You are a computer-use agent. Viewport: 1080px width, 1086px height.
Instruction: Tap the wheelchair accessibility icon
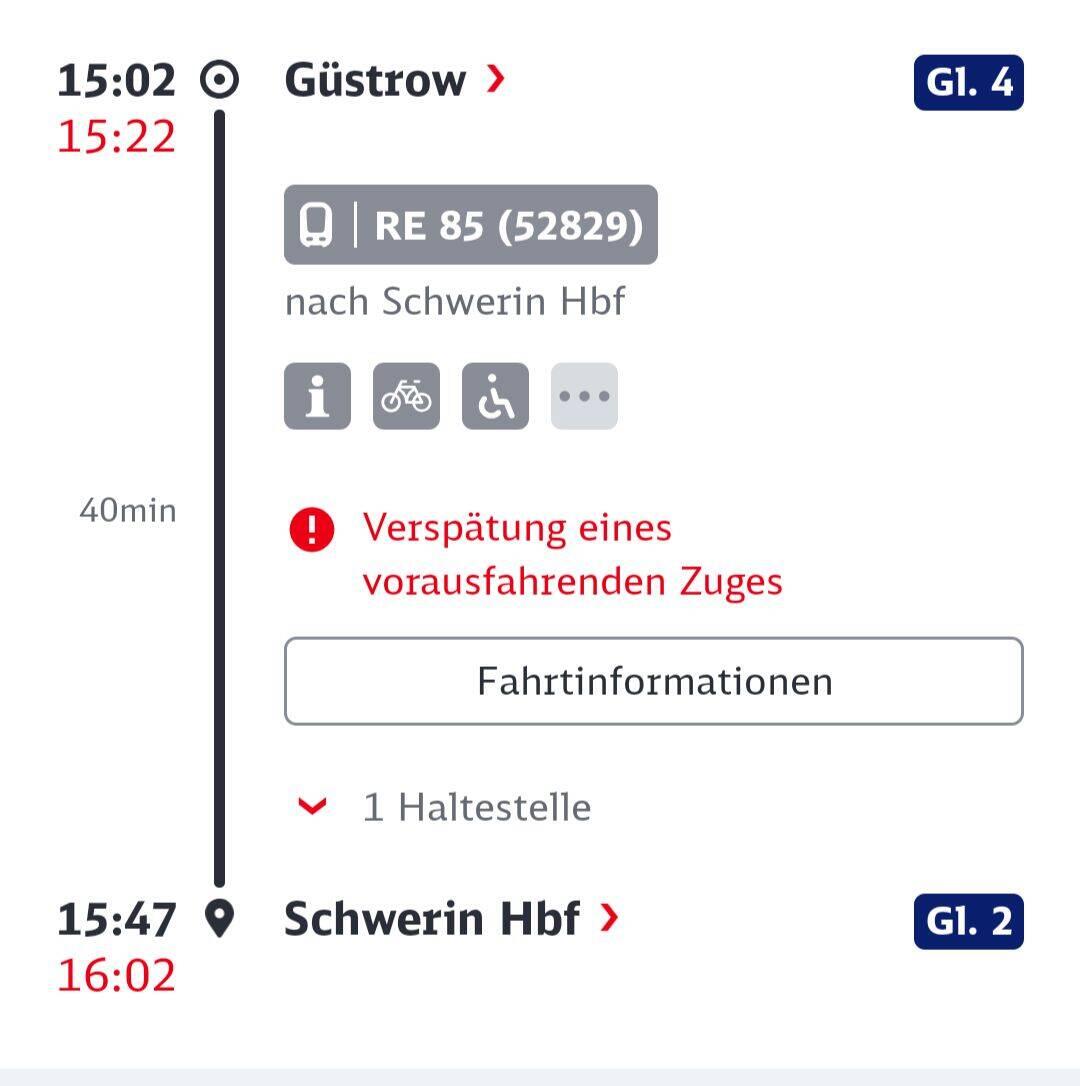click(x=495, y=396)
